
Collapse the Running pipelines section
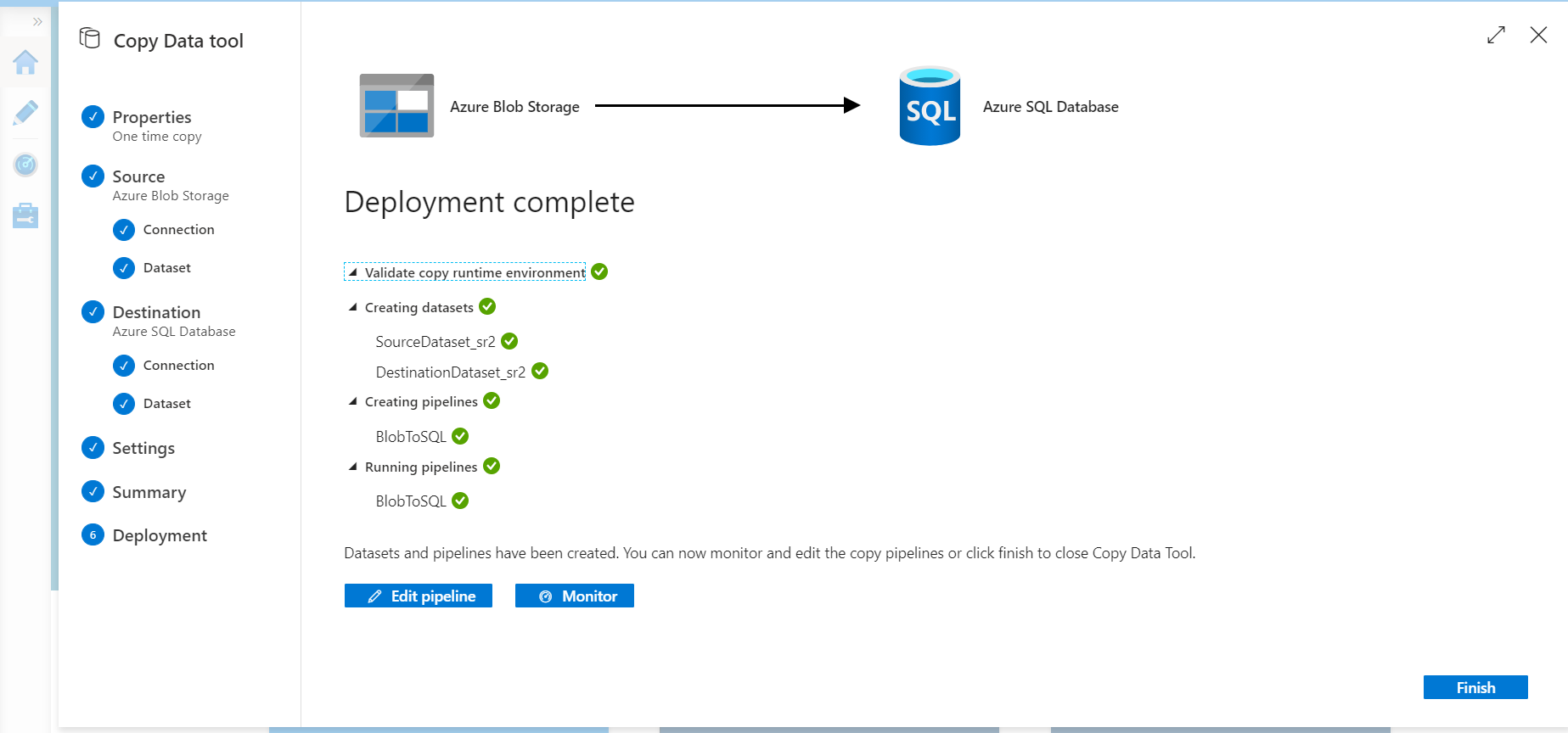pos(353,467)
